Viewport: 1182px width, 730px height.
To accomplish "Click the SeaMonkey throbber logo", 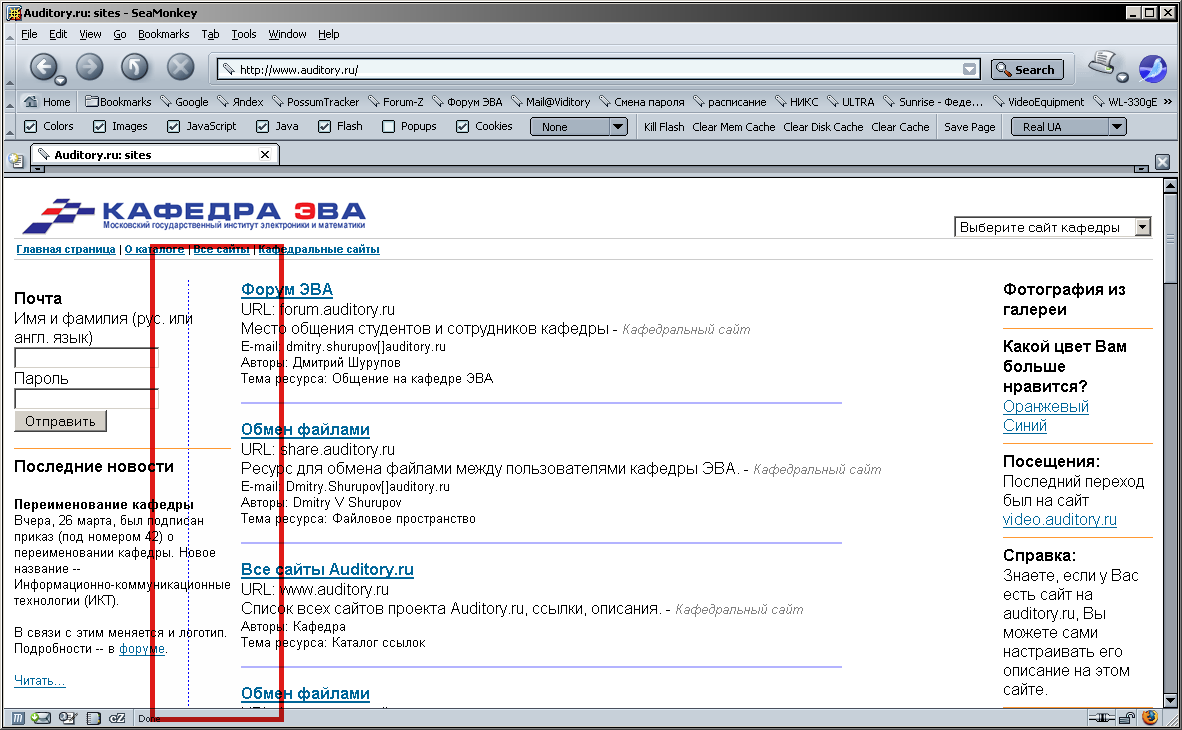I will click(1153, 69).
